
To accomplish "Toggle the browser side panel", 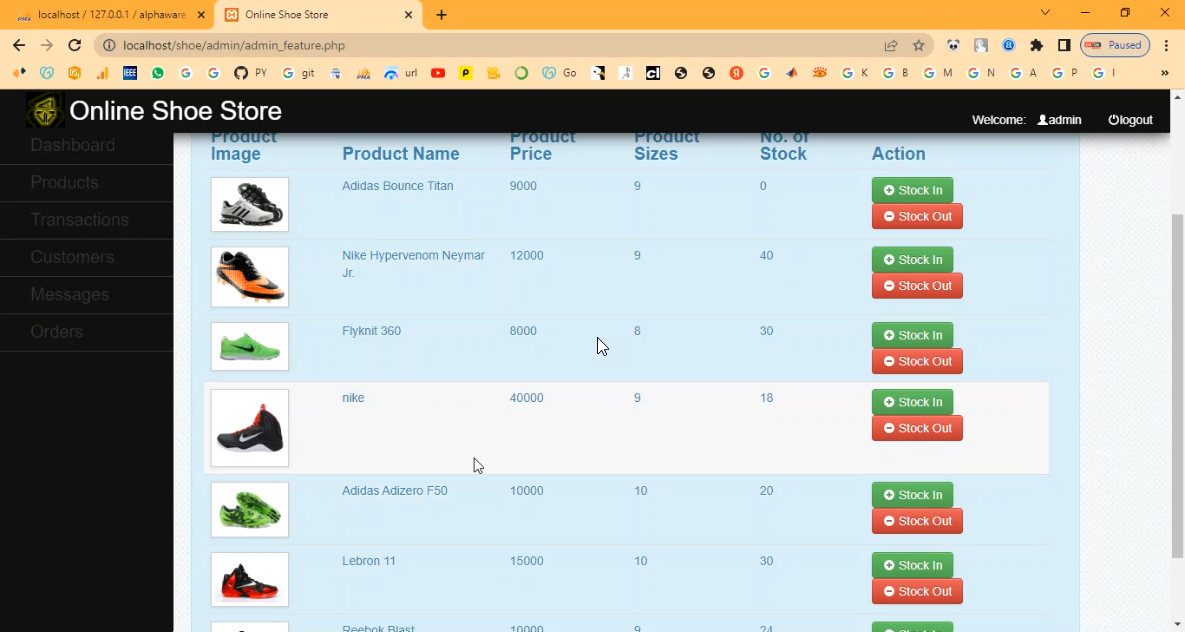I will (x=1064, y=45).
